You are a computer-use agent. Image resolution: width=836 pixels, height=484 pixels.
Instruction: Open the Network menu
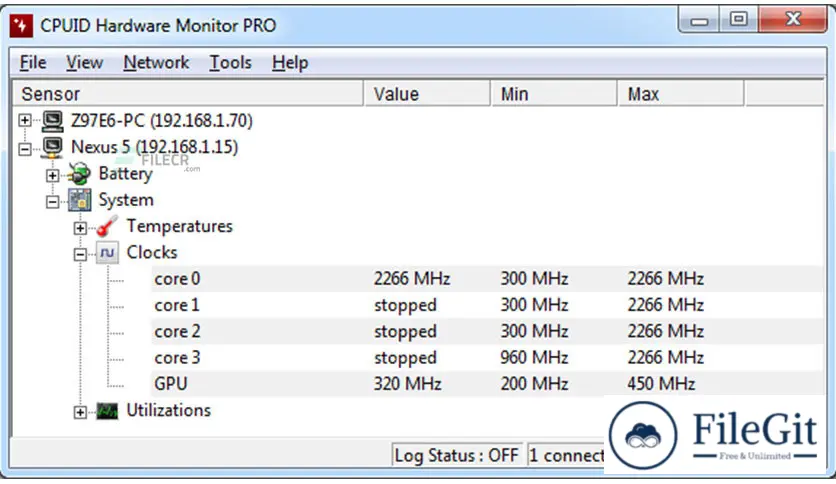pyautogui.click(x=156, y=63)
